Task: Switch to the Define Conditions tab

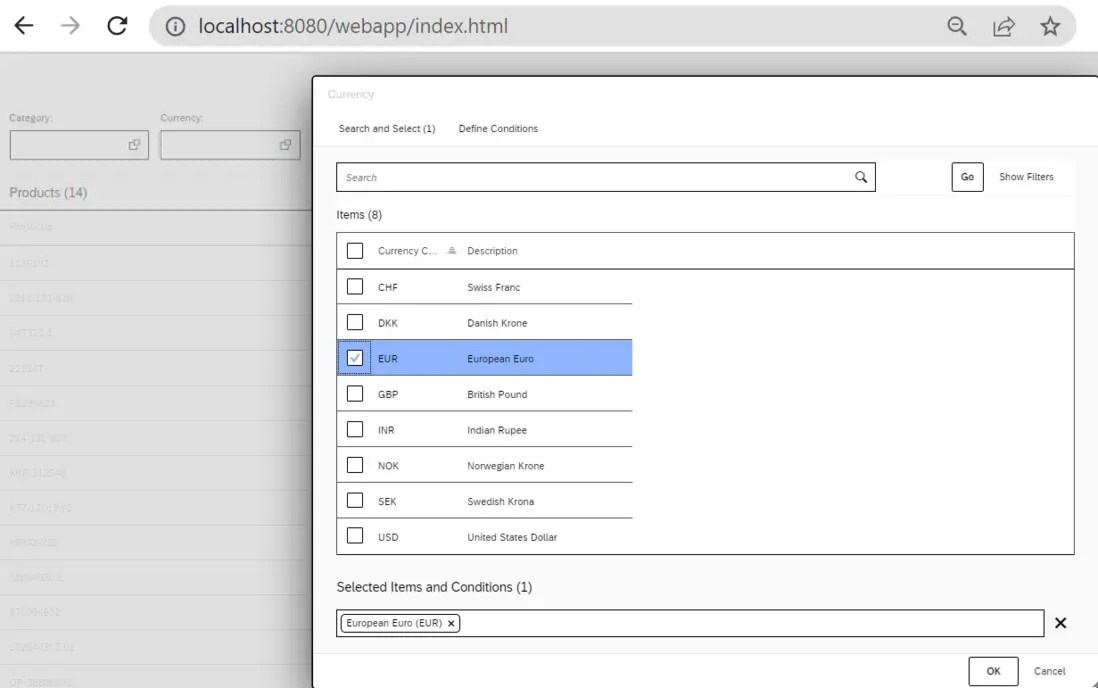Action: point(498,128)
